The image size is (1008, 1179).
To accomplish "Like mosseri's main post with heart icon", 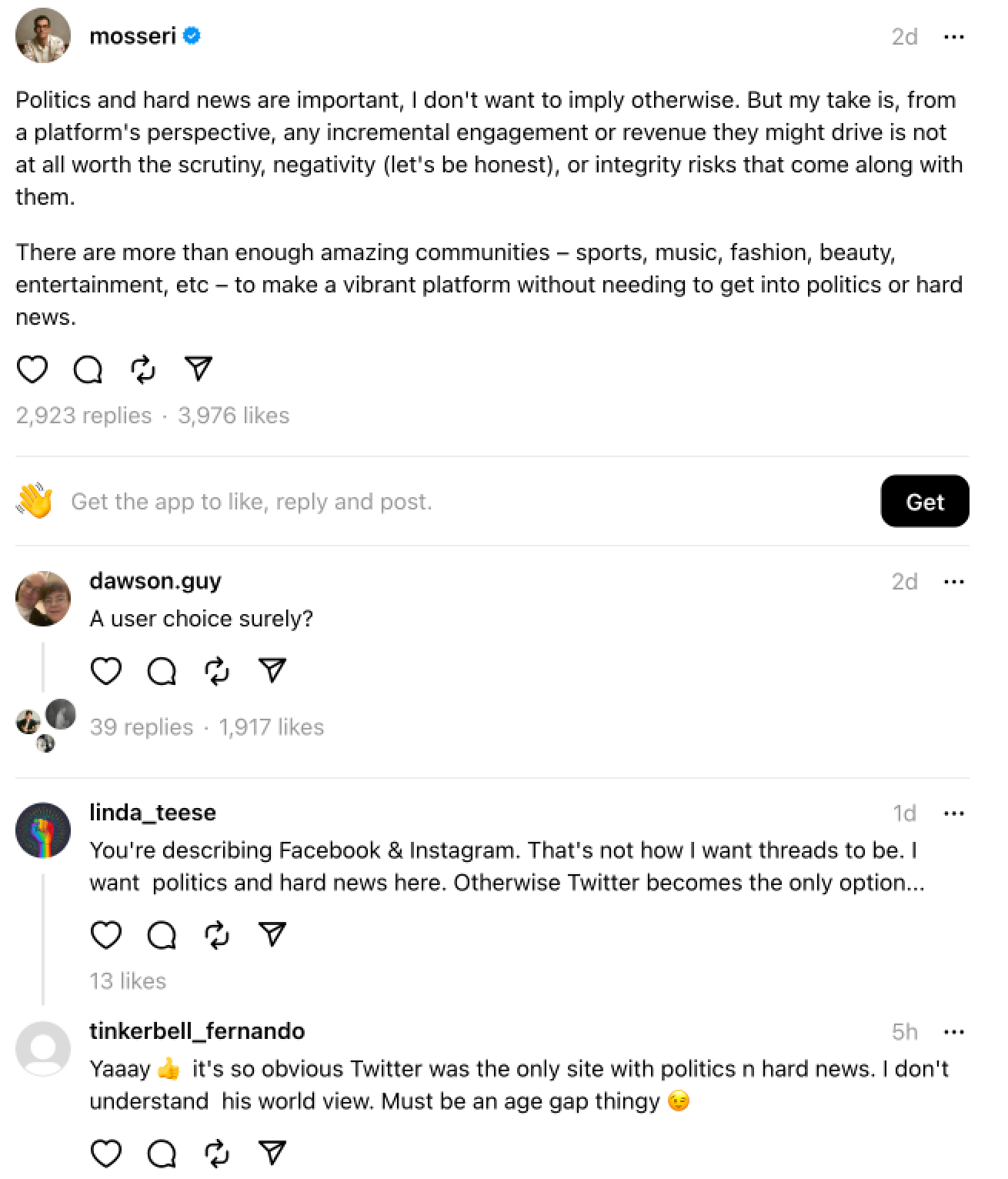I will [32, 370].
